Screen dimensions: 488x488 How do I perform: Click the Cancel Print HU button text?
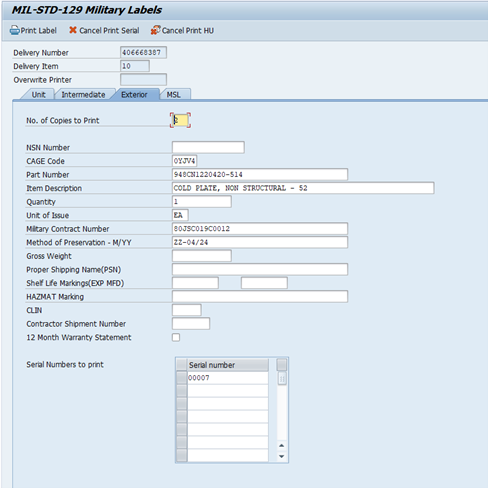tap(188, 31)
